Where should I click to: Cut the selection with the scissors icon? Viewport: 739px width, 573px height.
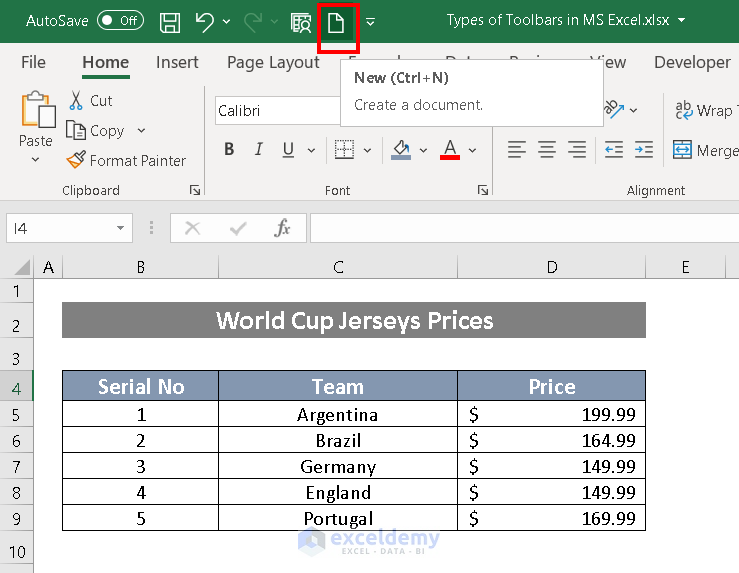coord(90,100)
